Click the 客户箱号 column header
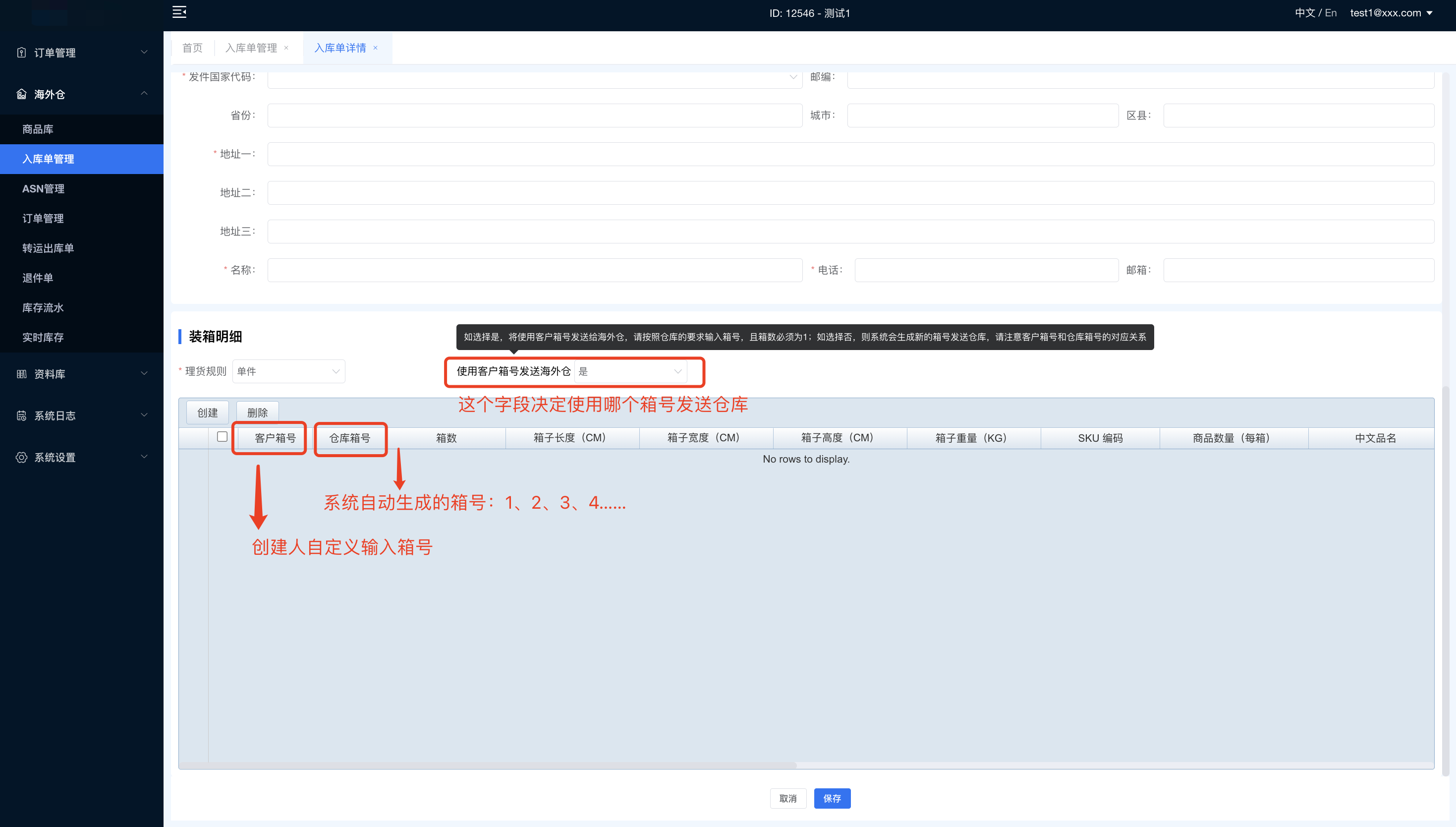Screen dimensions: 1456x827 [275, 438]
